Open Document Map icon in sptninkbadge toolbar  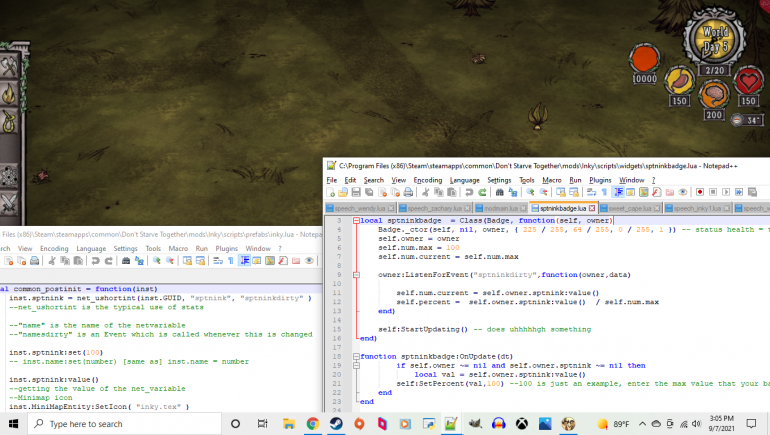[x=644, y=192]
